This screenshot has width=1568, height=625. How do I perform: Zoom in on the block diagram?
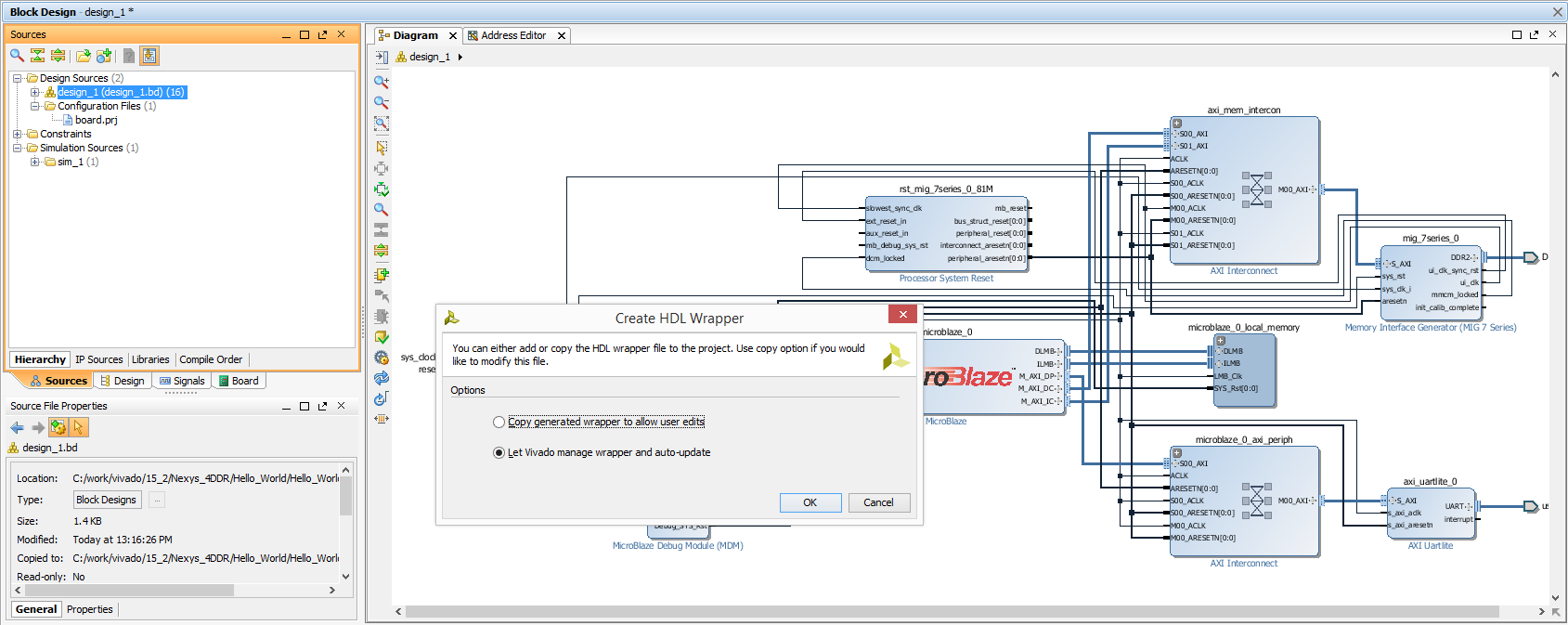pos(381,82)
